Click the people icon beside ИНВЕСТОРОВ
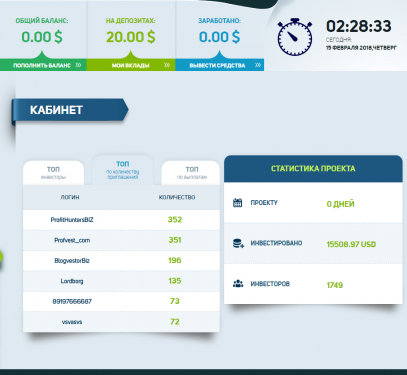 coord(238,284)
